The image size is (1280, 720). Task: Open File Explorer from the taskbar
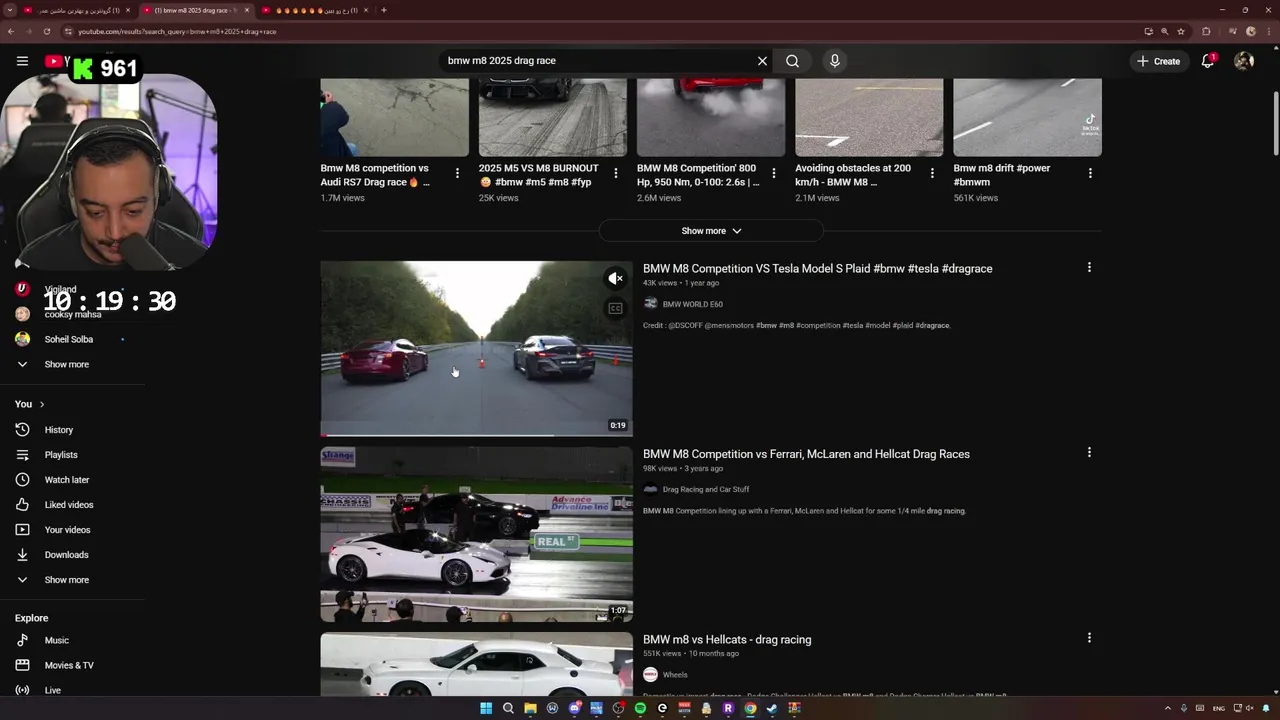click(530, 708)
